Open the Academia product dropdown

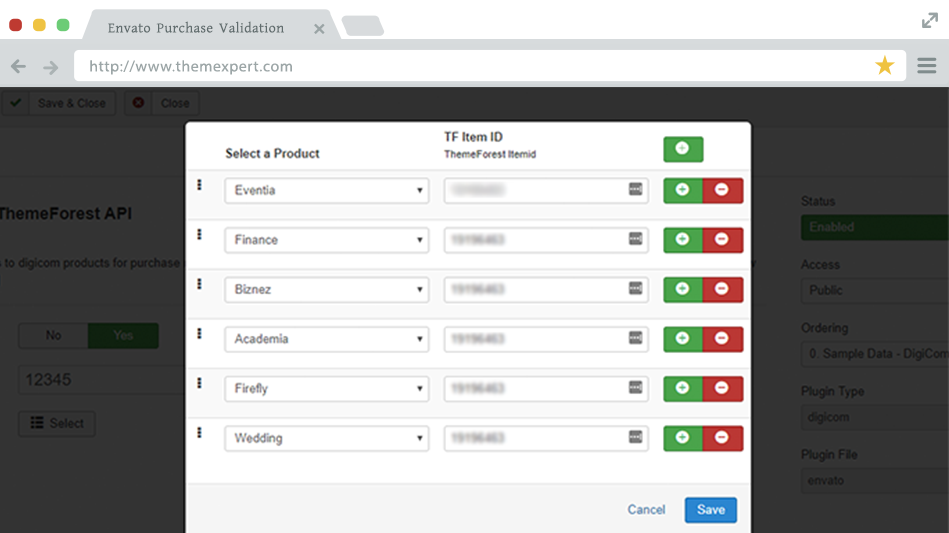click(x=327, y=339)
